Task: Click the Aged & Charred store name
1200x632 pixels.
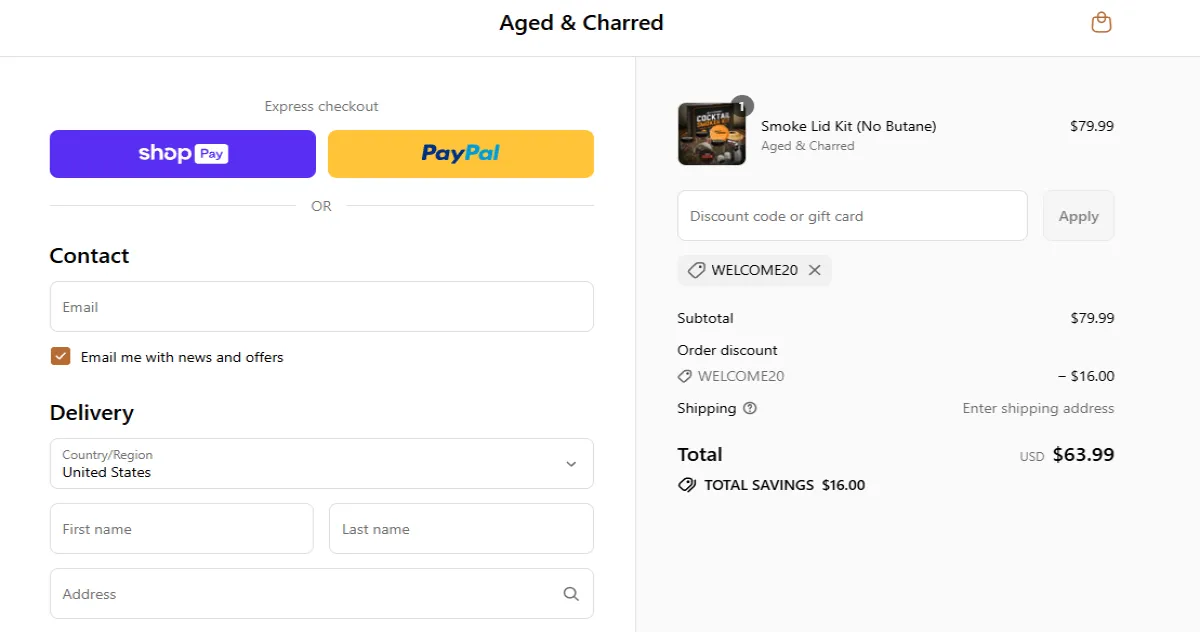Action: click(581, 22)
